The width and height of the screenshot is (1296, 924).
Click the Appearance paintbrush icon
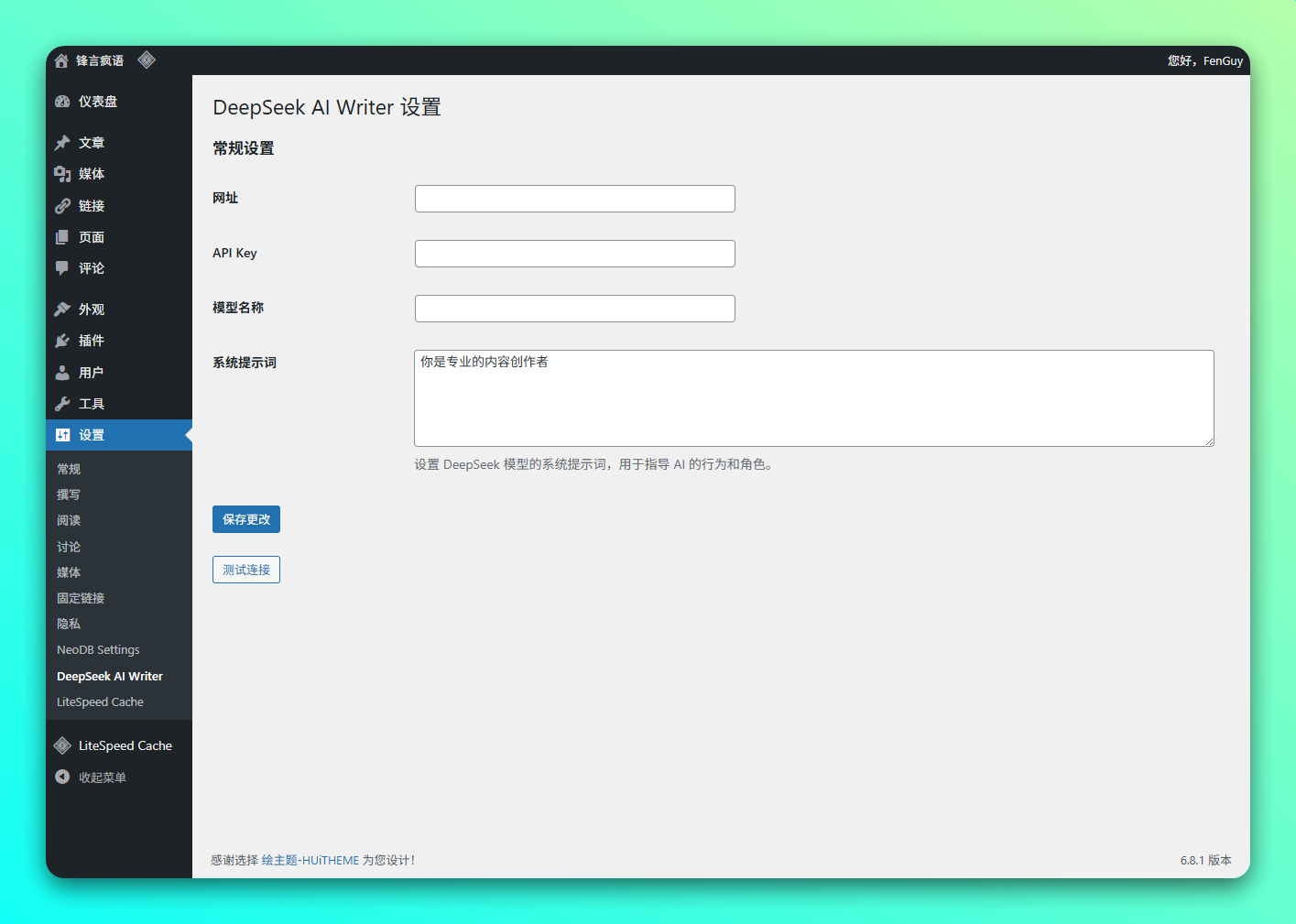point(62,310)
